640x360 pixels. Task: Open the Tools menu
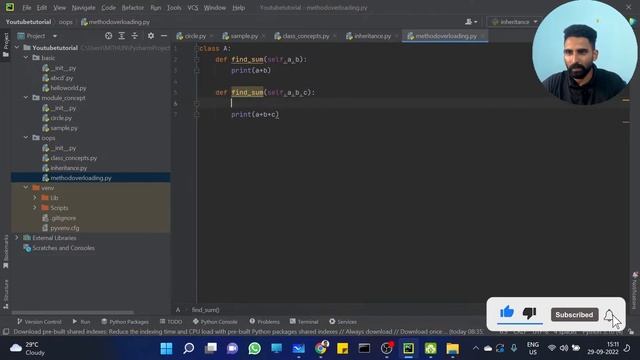[x=174, y=8]
